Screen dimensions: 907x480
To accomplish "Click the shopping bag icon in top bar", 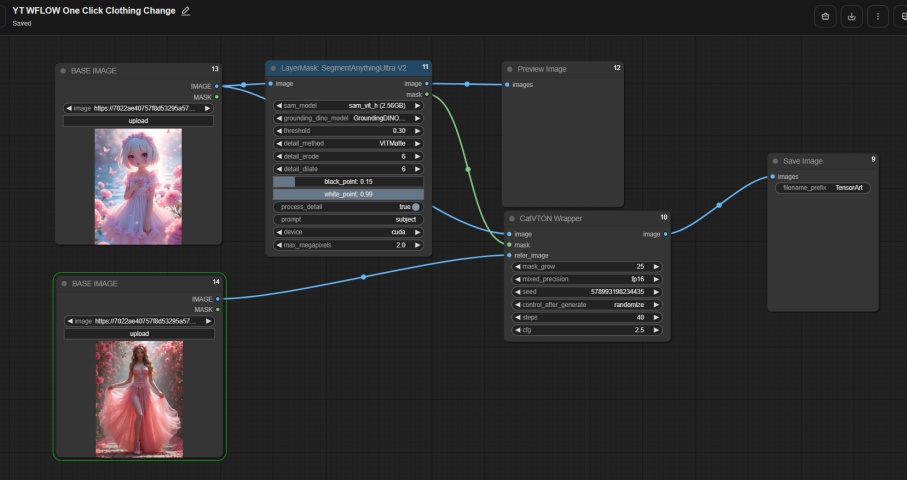I will coord(825,17).
